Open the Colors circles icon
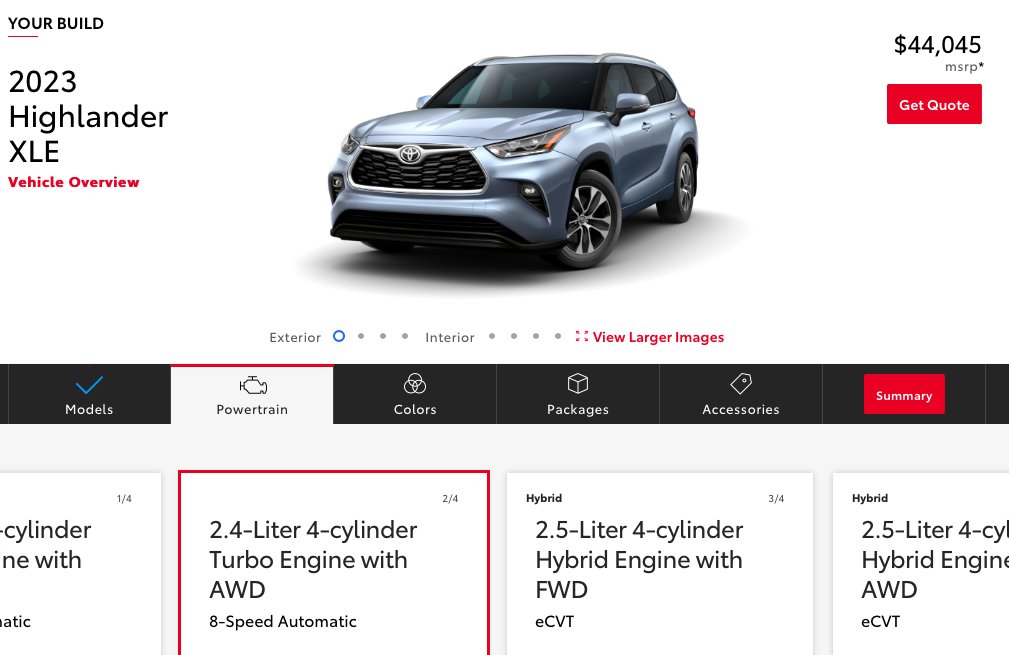This screenshot has width=1009, height=655. pyautogui.click(x=415, y=383)
